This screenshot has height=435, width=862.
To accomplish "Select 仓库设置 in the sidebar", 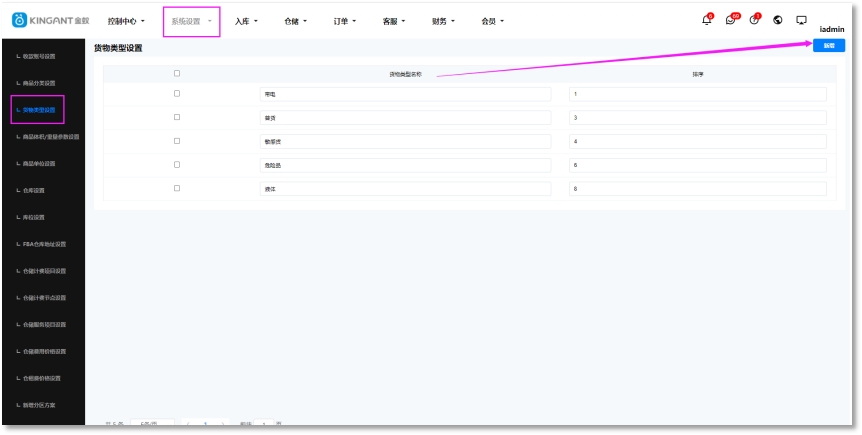I will (34, 190).
